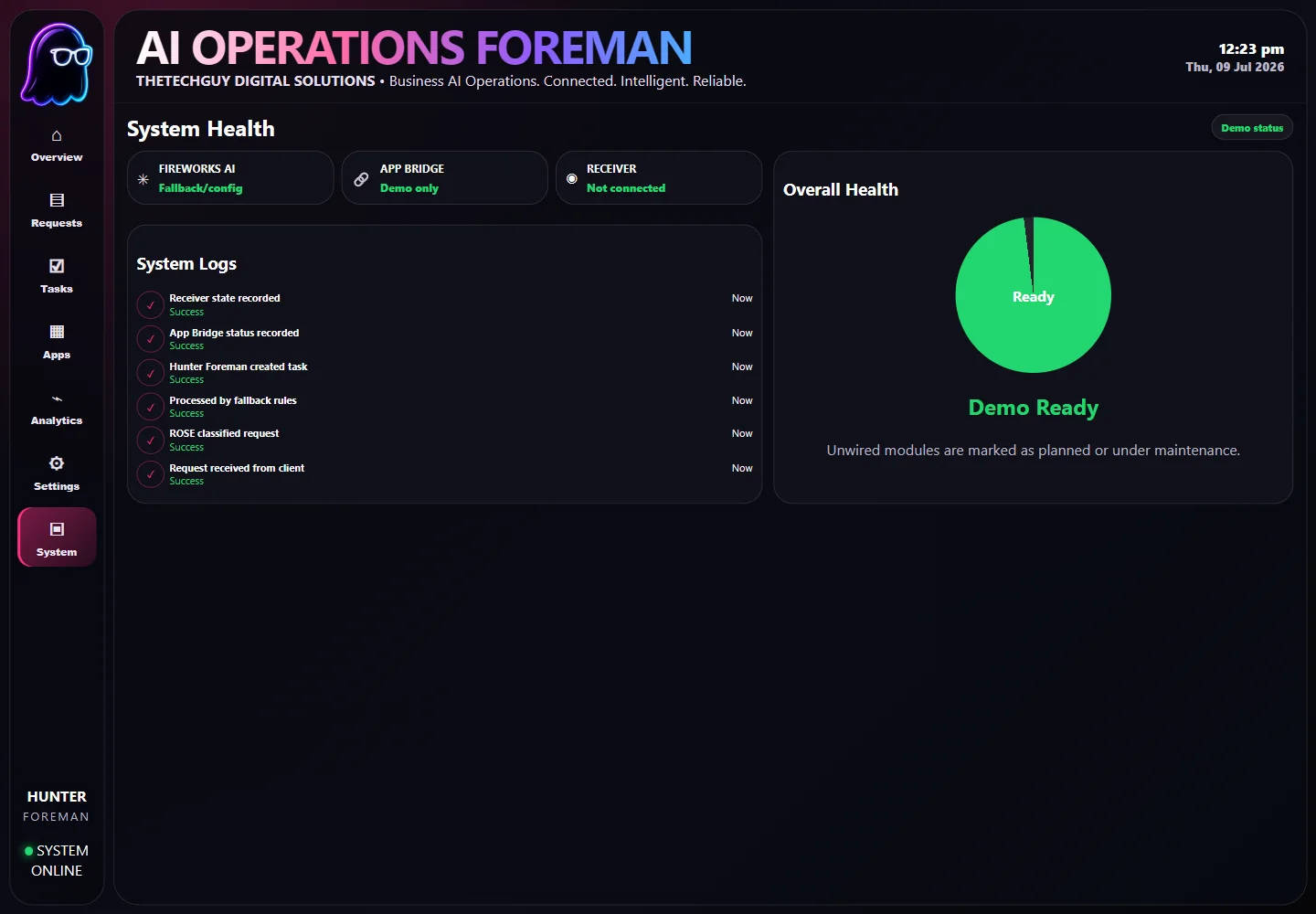Click checkmark icon for Processed by fallback rules

pyautogui.click(x=150, y=407)
